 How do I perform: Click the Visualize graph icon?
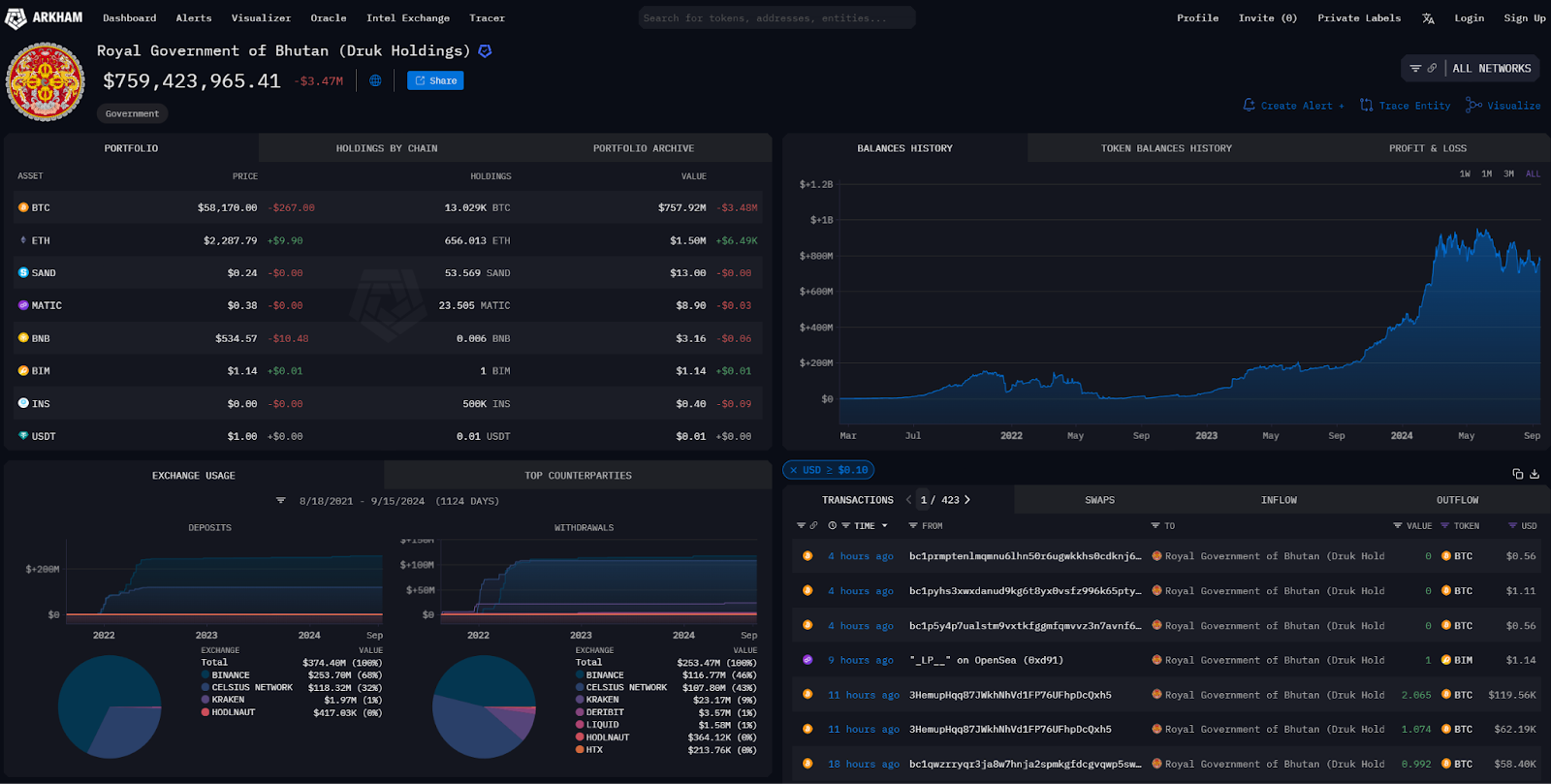(x=1473, y=105)
